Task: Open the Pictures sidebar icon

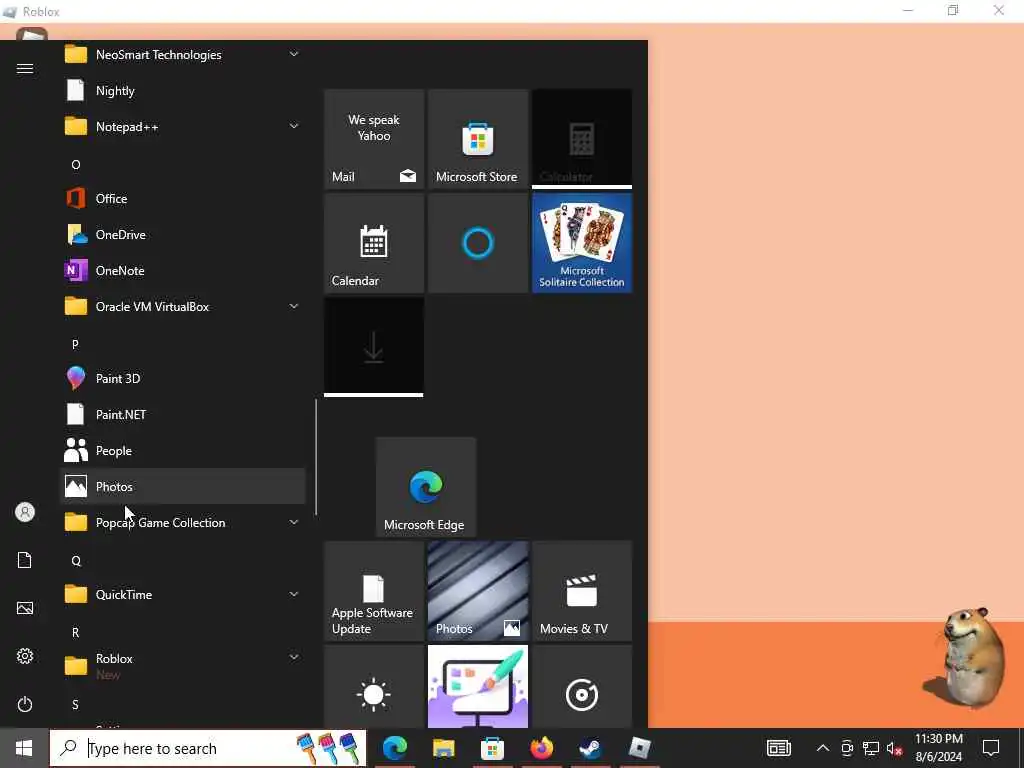Action: (25, 608)
